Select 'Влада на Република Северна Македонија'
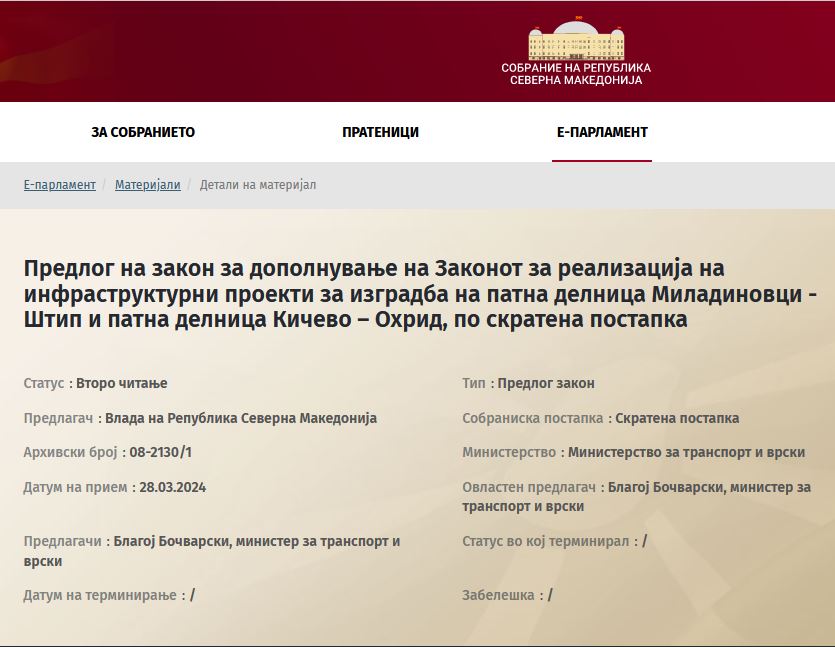Screen dimensions: 835x647 (x=241, y=418)
